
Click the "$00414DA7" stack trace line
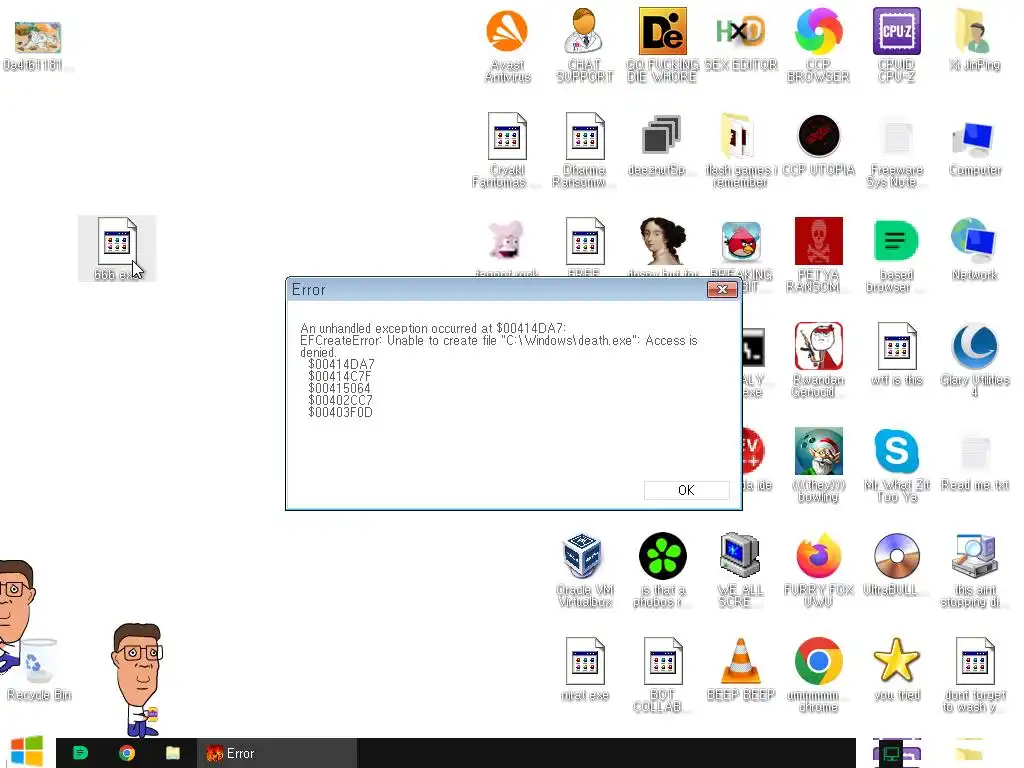click(x=341, y=364)
